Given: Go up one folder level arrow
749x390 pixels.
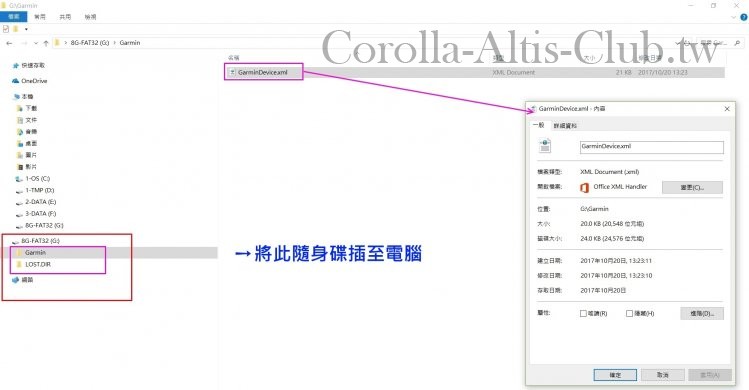Looking at the screenshot, I should click(x=46, y=43).
